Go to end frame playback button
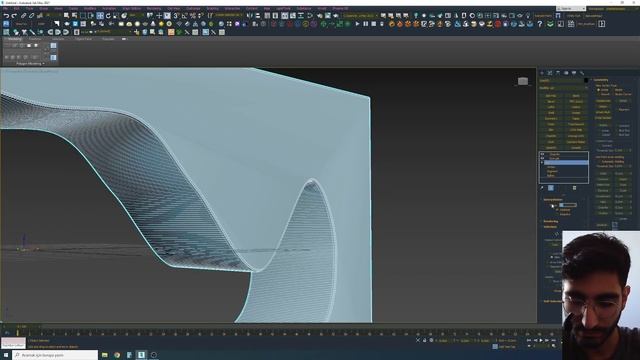Screen dimensions: 640x360 click(553, 340)
